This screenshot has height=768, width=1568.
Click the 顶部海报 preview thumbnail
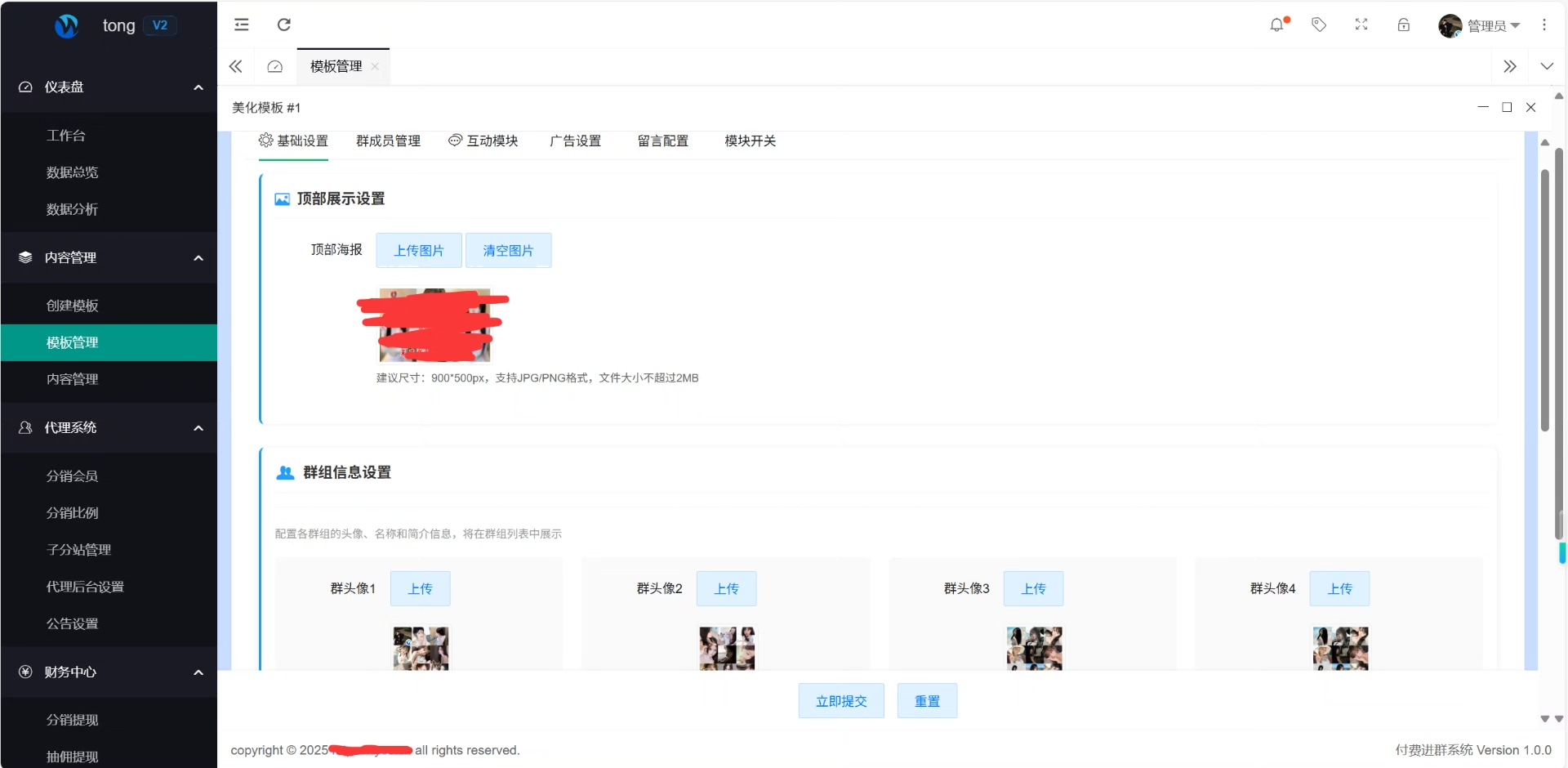[434, 324]
